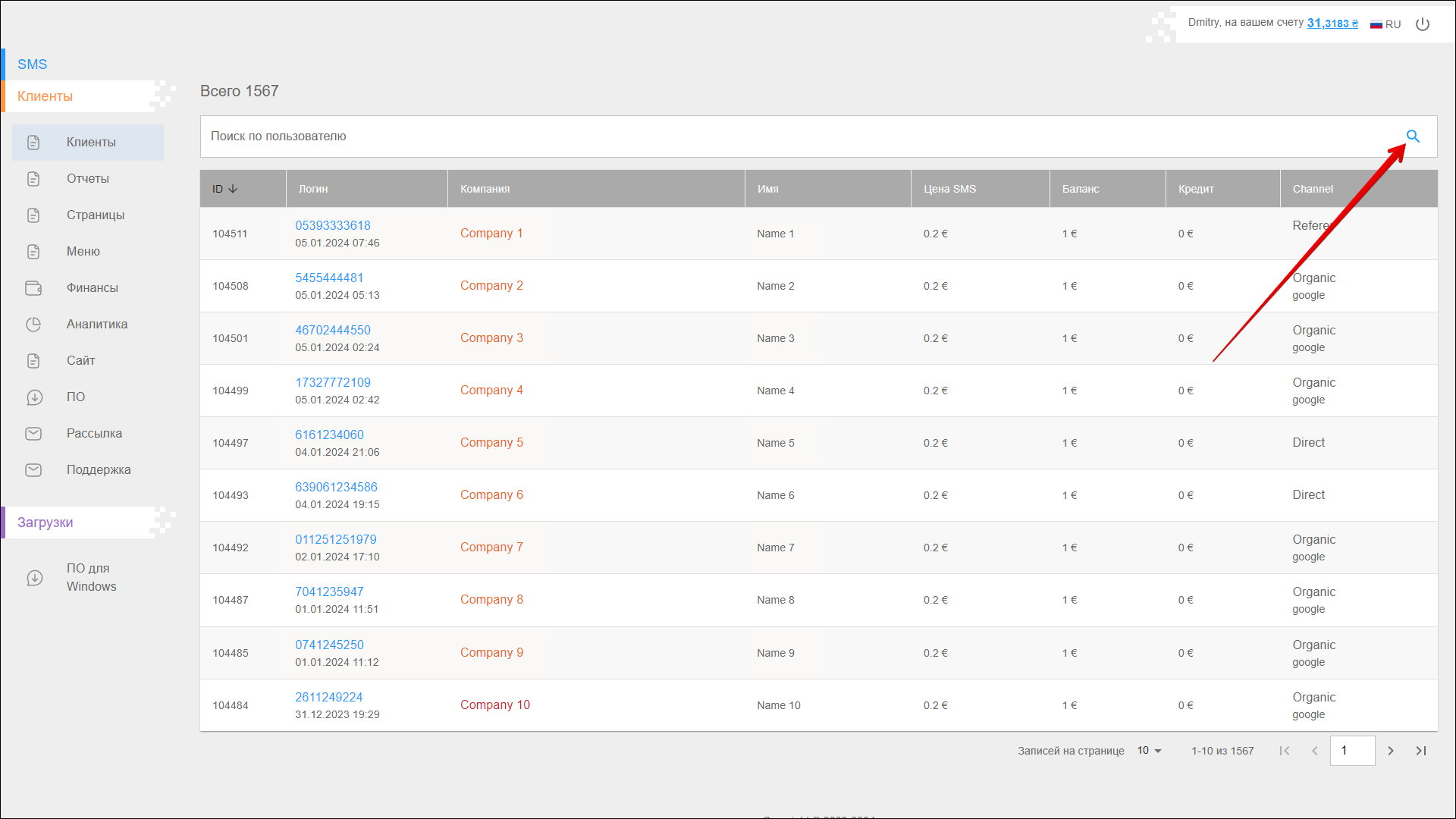Screen dimensions: 1456x819
Task: Open login link 05393333618
Action: (333, 226)
